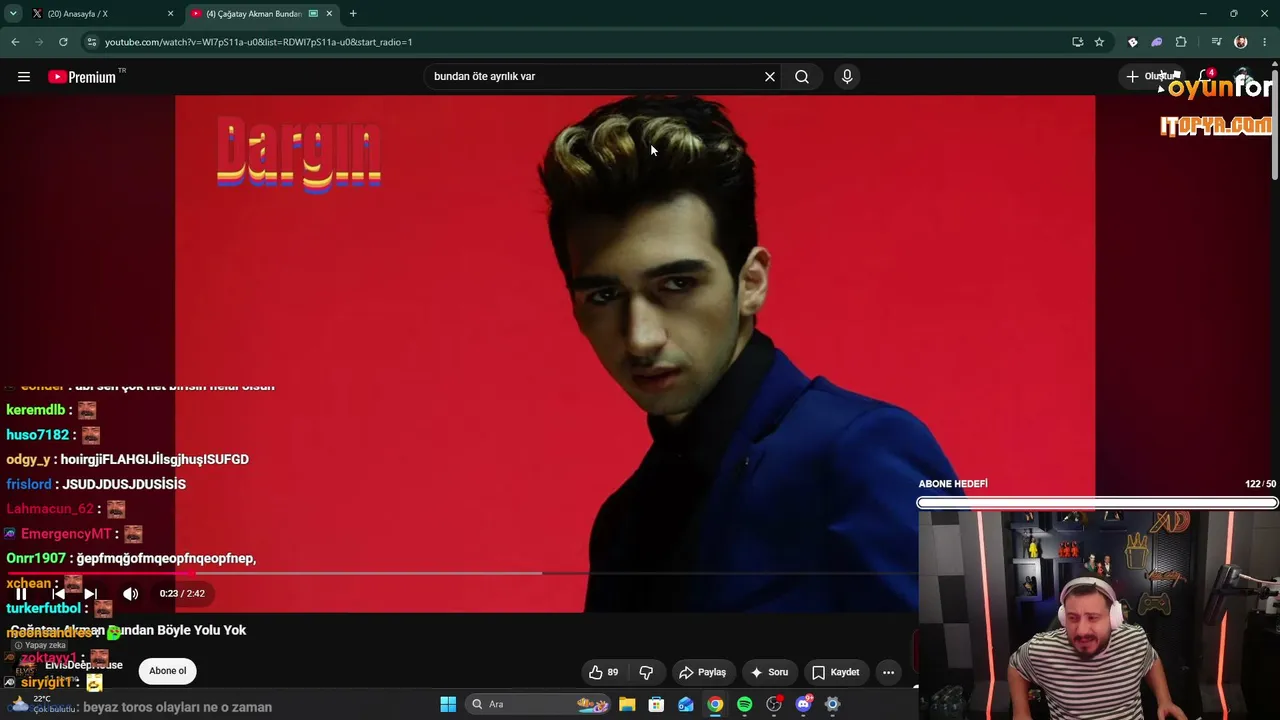Open more actions three-dot menu under video
The height and width of the screenshot is (720, 1280).
(888, 672)
